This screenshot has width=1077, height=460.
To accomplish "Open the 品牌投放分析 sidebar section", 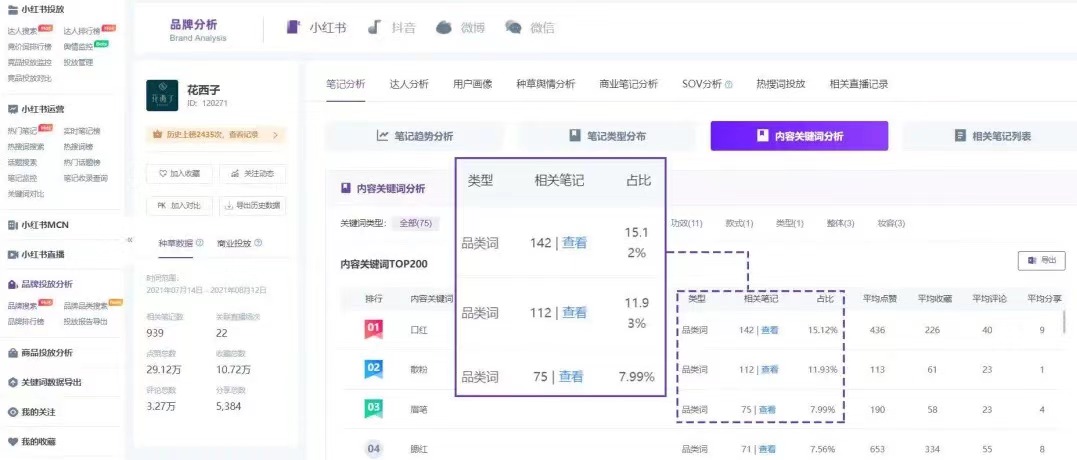I will (40, 284).
